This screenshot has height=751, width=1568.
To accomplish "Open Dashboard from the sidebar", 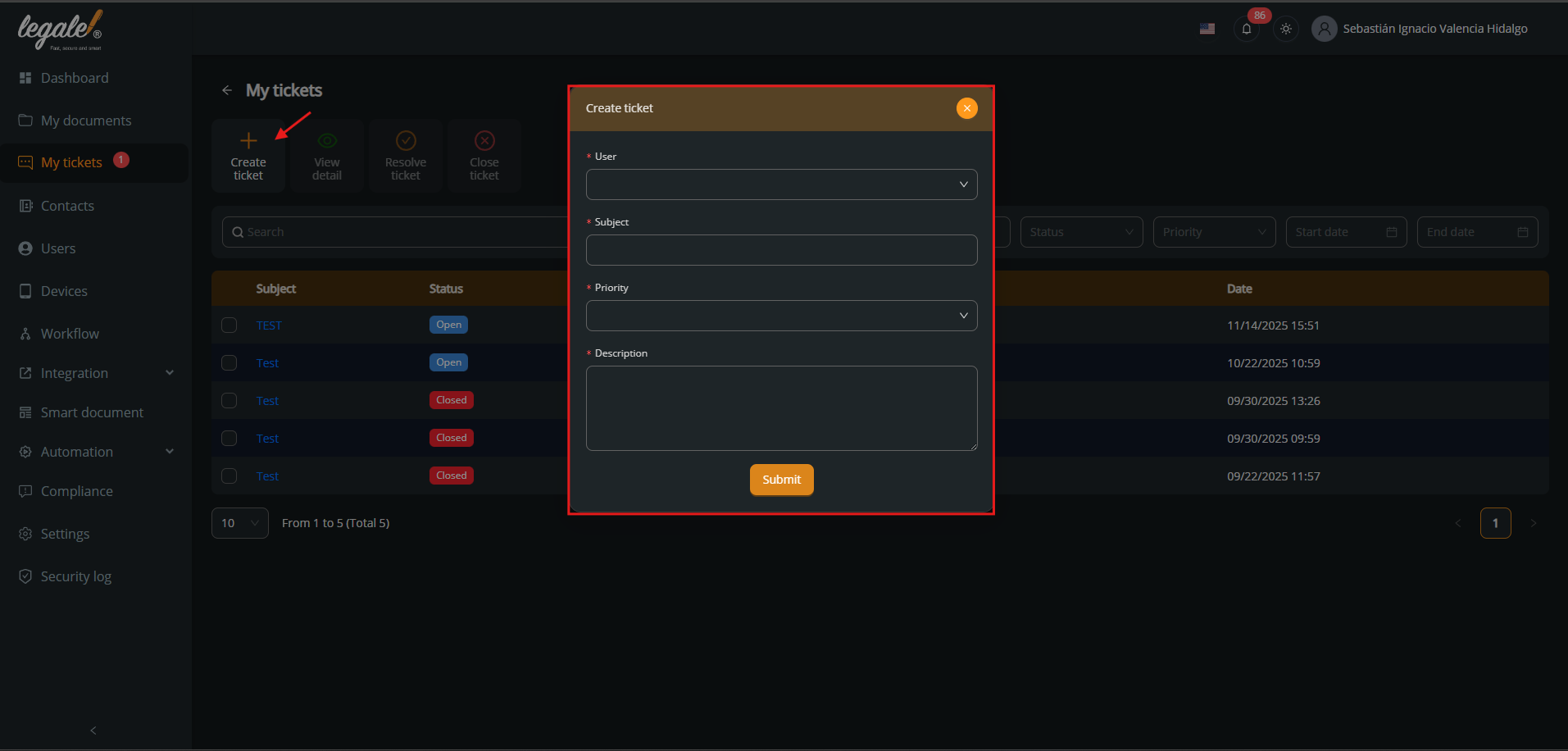I will [75, 78].
